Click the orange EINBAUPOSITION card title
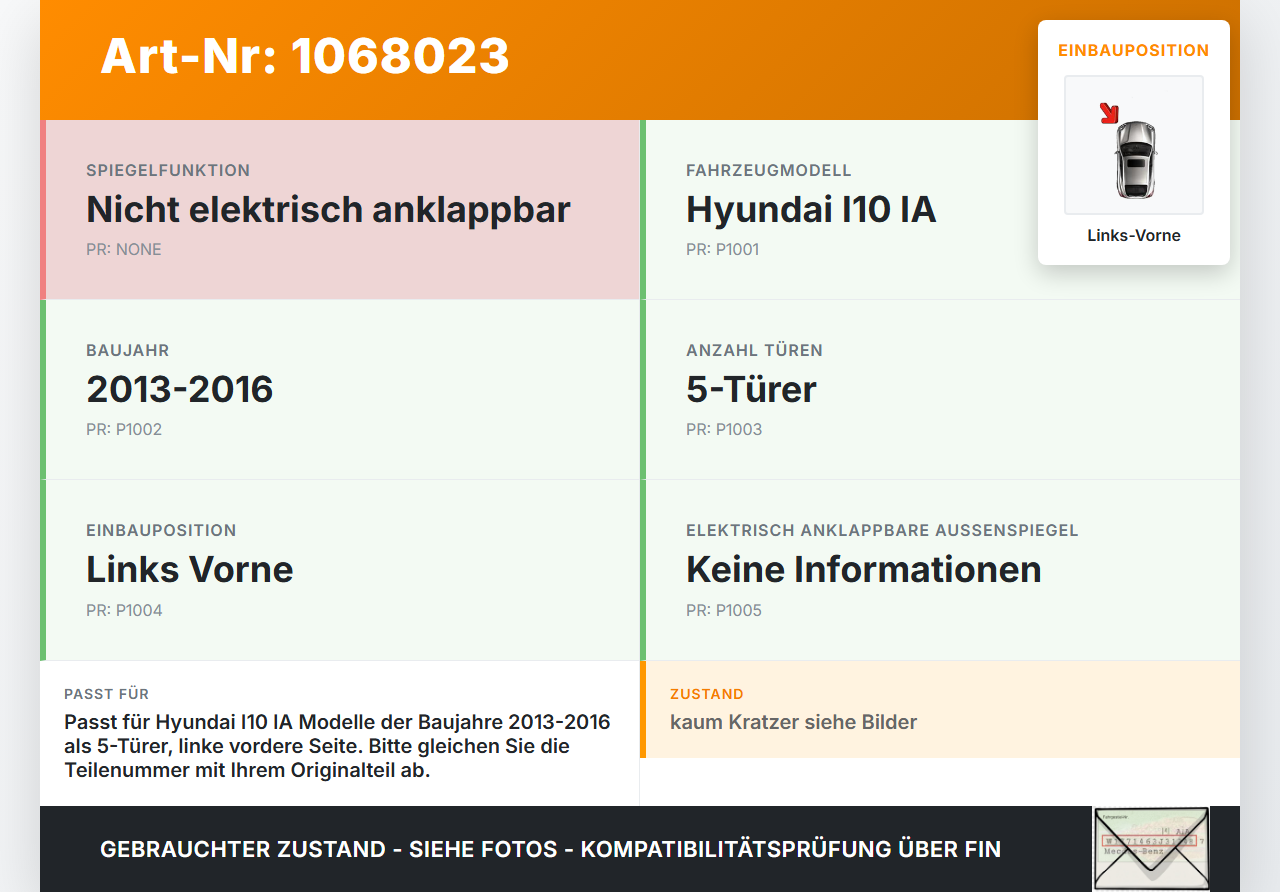The width and height of the screenshot is (1280, 892). pos(1134,51)
